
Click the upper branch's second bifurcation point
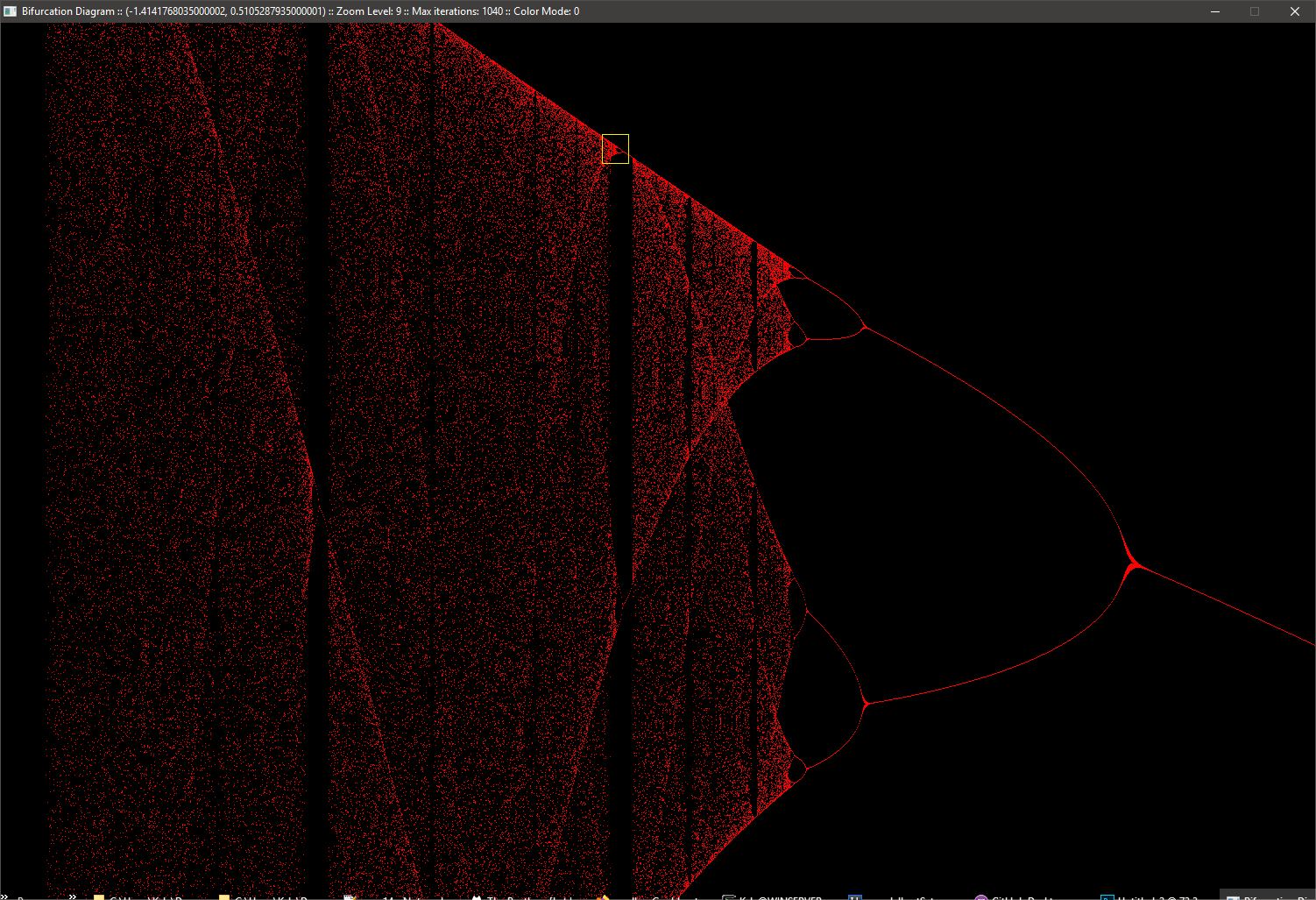(x=866, y=328)
